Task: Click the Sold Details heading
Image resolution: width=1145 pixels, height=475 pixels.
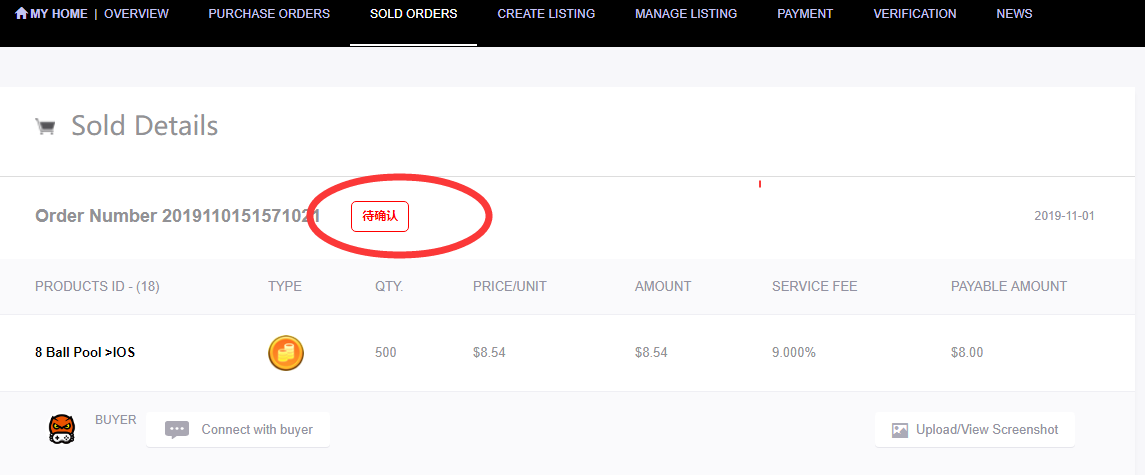Action: pos(144,126)
